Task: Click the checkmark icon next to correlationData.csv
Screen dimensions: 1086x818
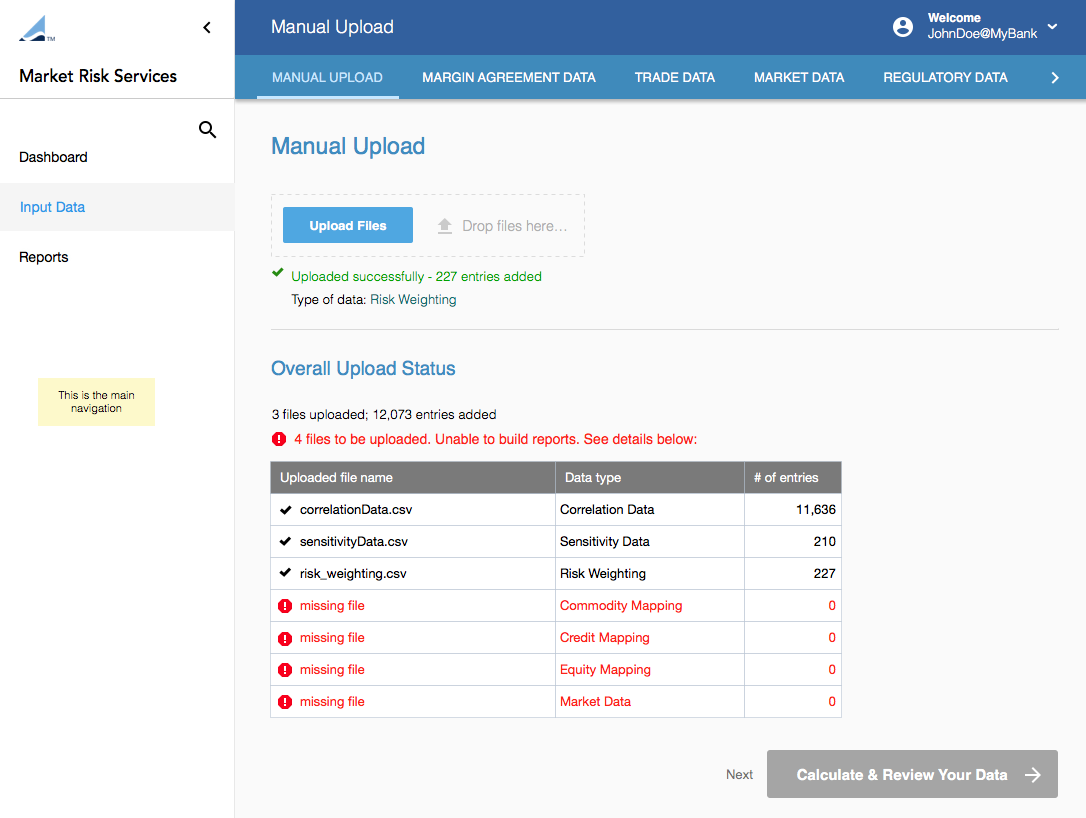Action: pos(286,510)
